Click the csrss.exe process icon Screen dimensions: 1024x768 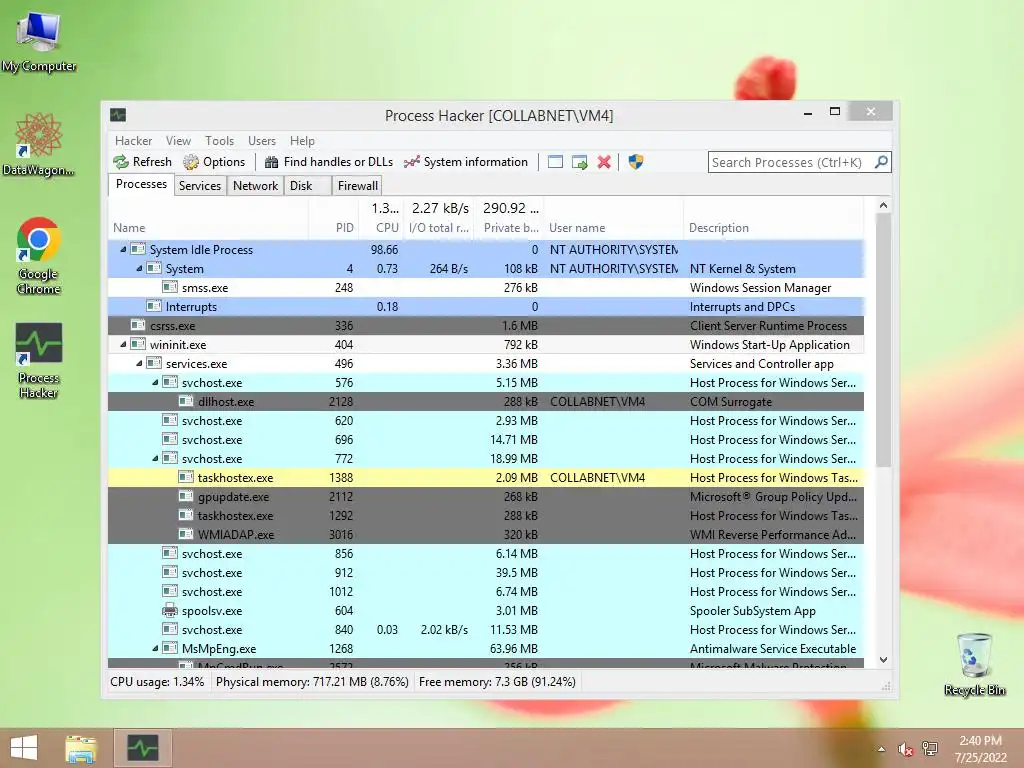click(138, 325)
